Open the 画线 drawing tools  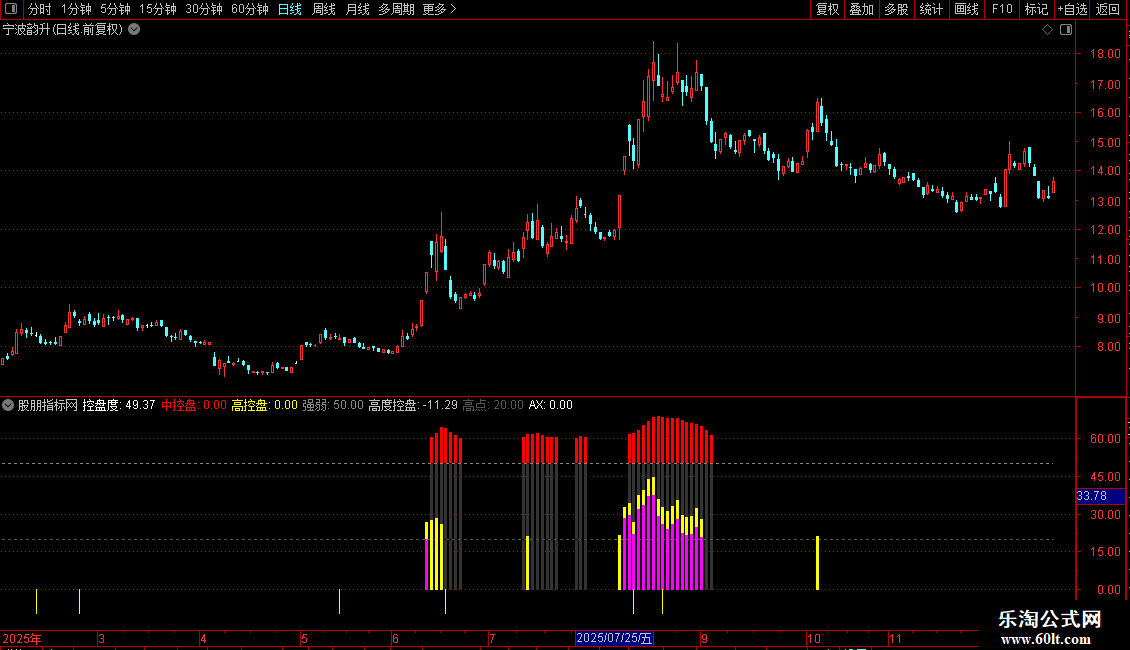[x=966, y=9]
